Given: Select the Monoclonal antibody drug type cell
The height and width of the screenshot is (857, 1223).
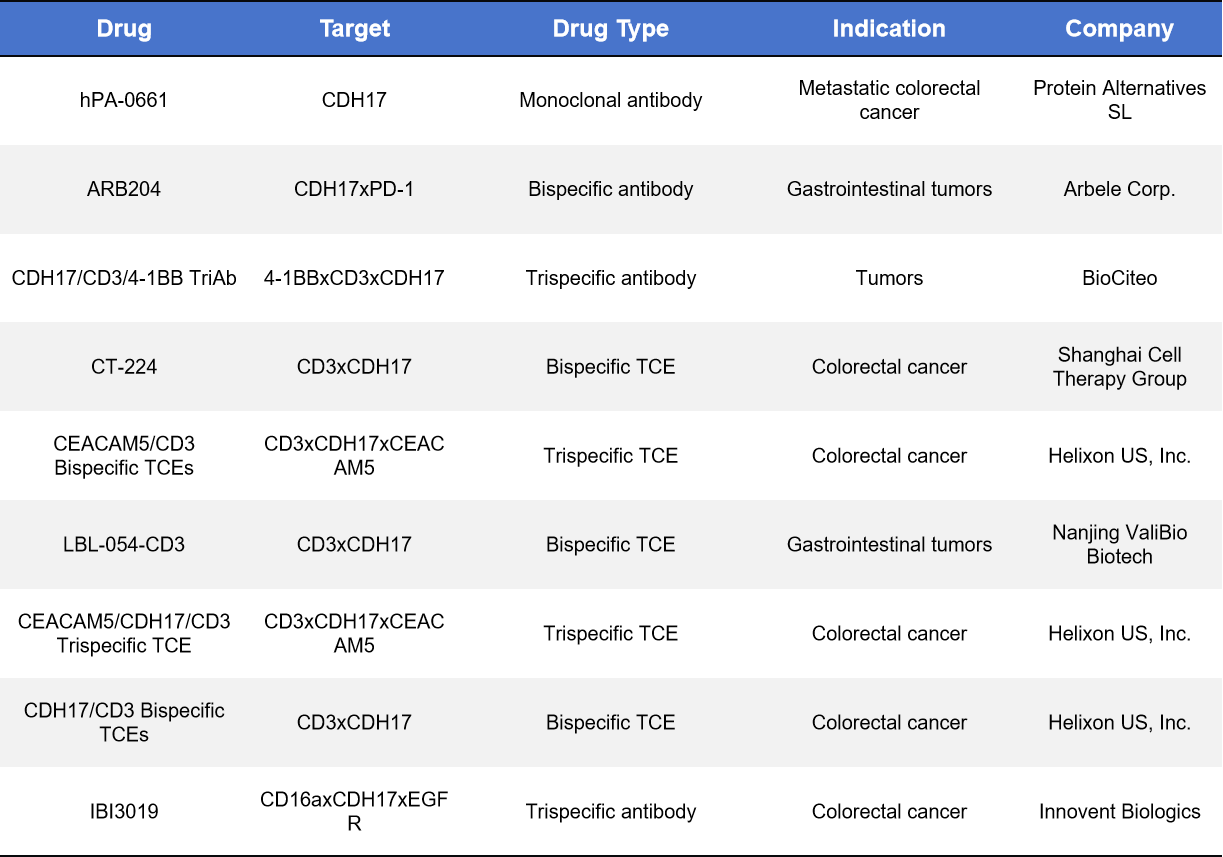Looking at the screenshot, I should [x=610, y=100].
